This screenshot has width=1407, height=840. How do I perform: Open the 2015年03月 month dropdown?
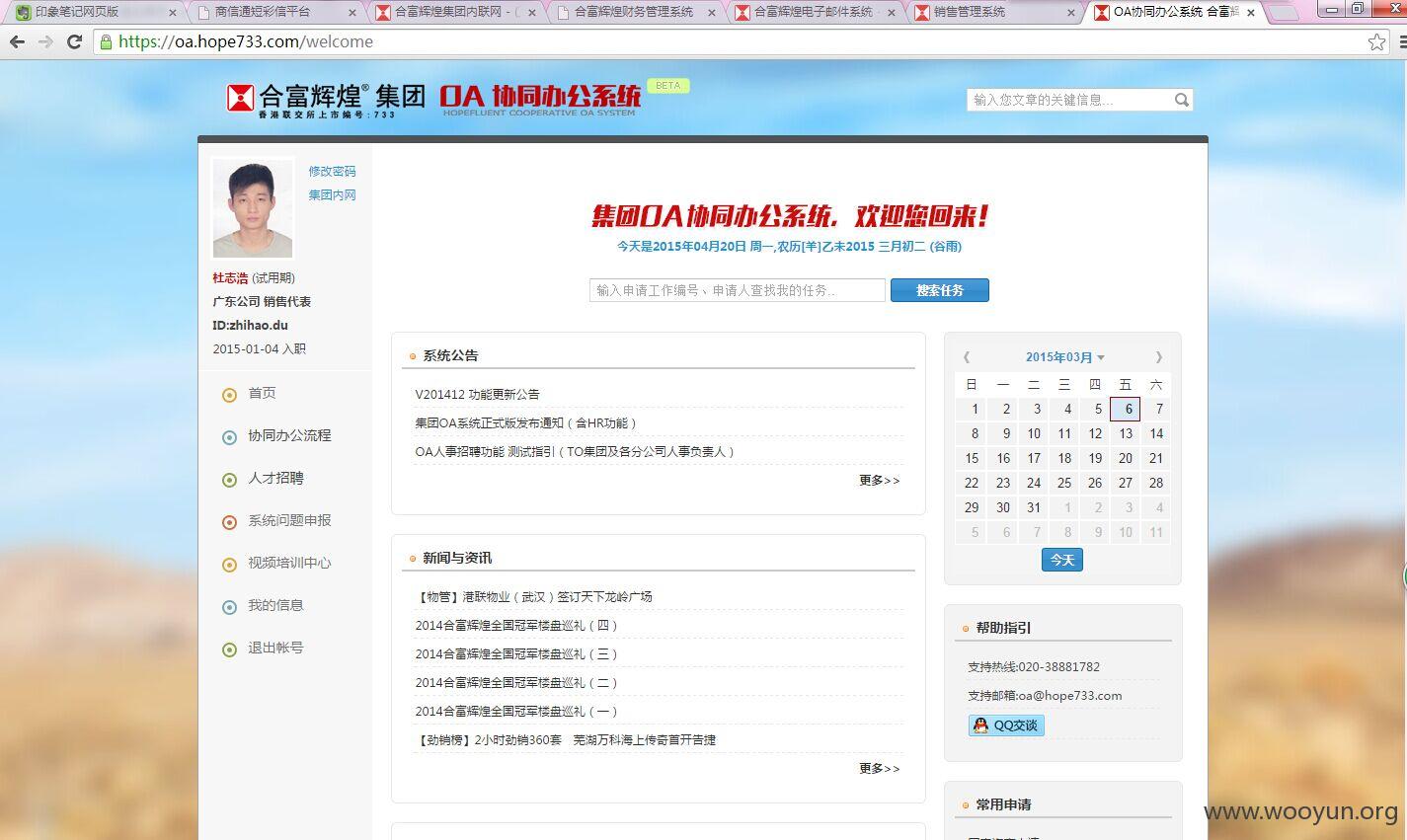tap(1064, 357)
